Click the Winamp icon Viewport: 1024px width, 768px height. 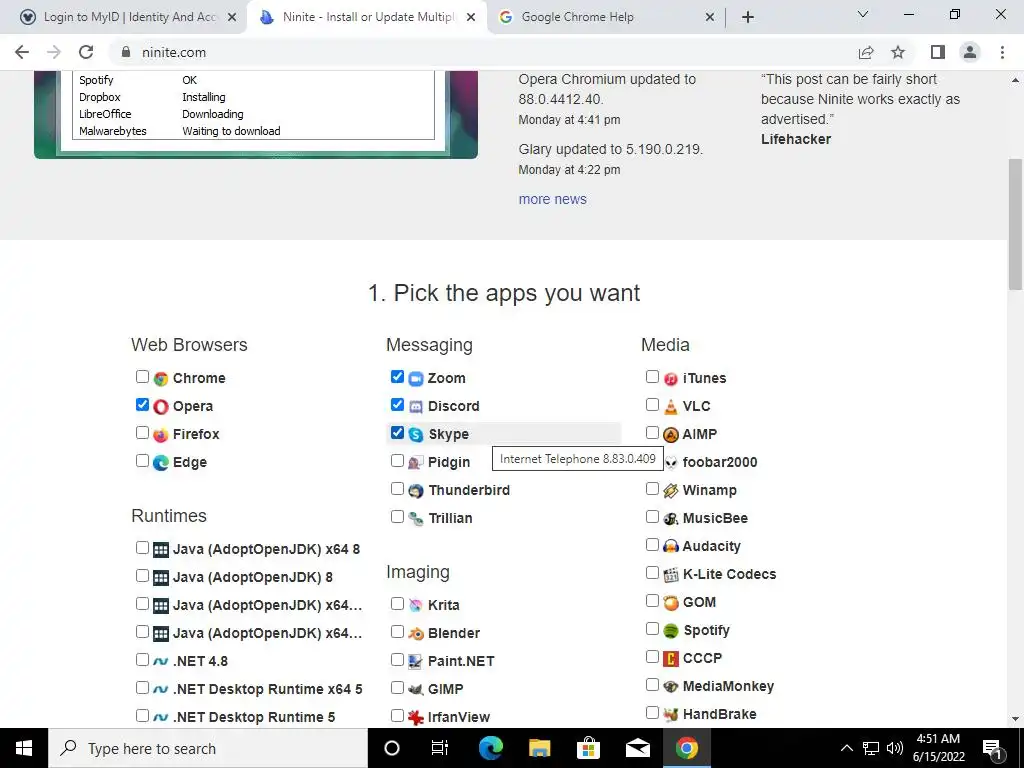pos(671,491)
